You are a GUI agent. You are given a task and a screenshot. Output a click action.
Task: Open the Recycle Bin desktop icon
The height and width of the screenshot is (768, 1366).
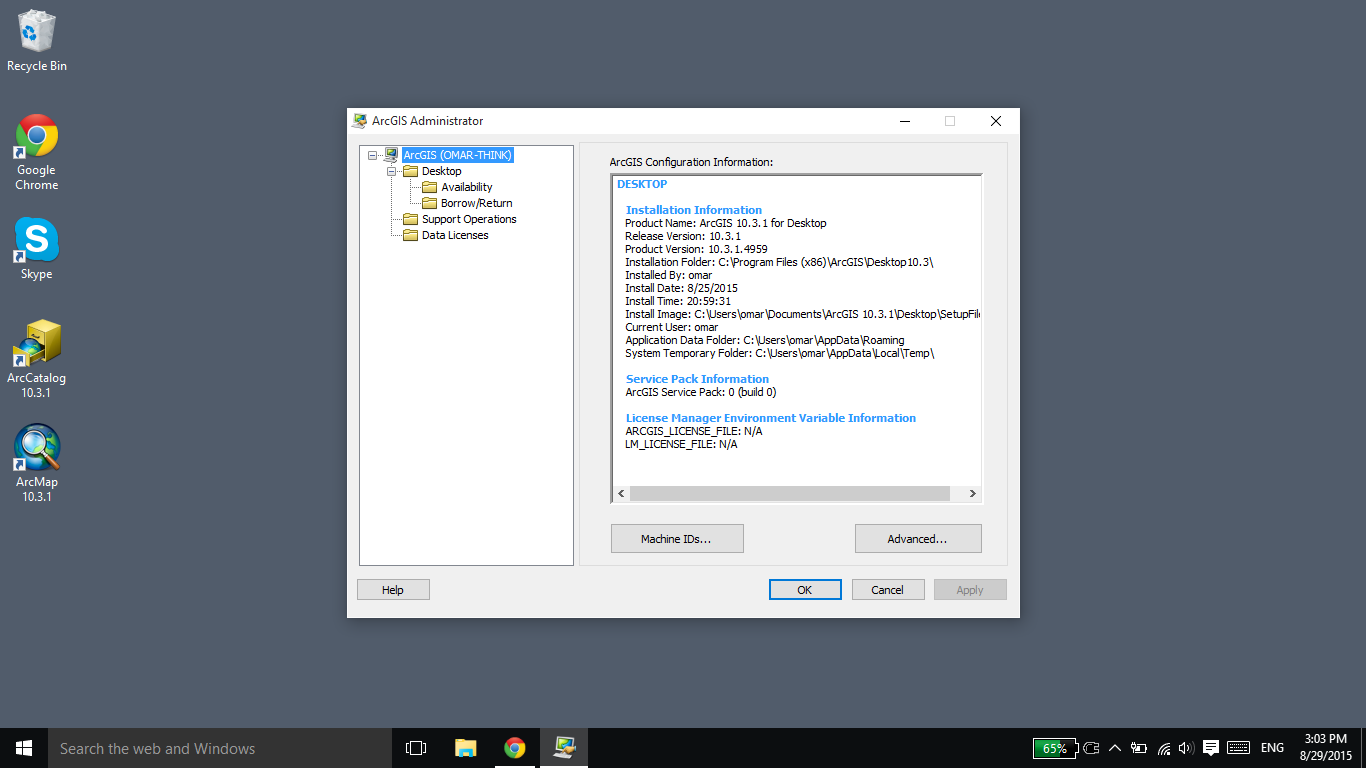click(x=36, y=40)
